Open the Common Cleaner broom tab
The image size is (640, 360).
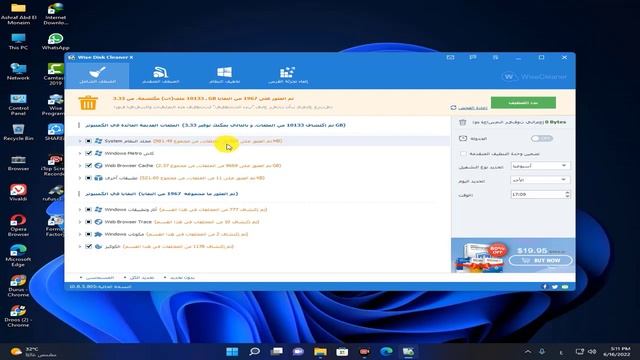[97, 76]
